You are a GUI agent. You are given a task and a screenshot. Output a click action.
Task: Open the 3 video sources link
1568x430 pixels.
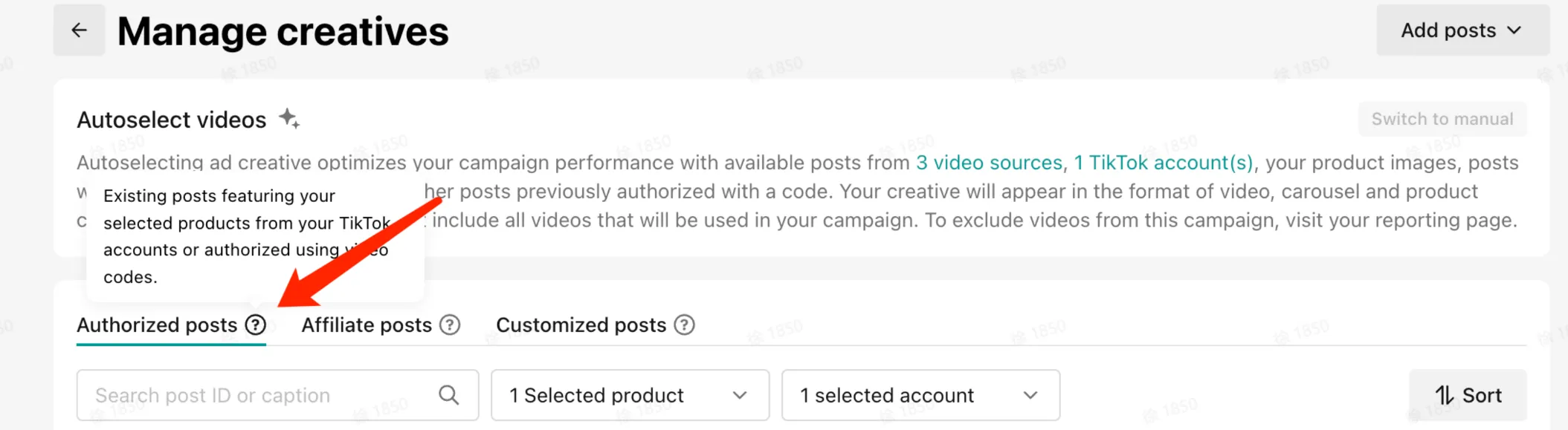pyautogui.click(x=989, y=163)
